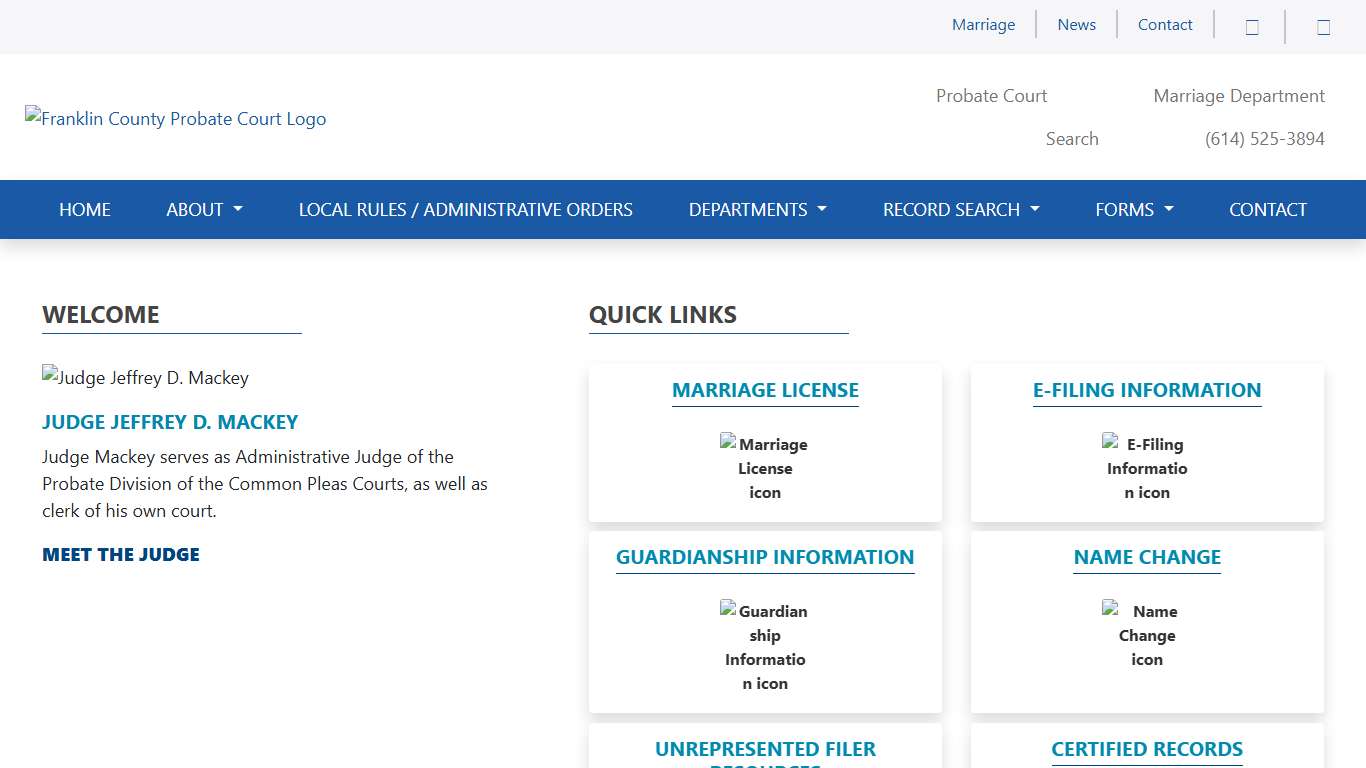The height and width of the screenshot is (768, 1366).
Task: Click the (614) 525-3894 phone number
Action: 1264,139
